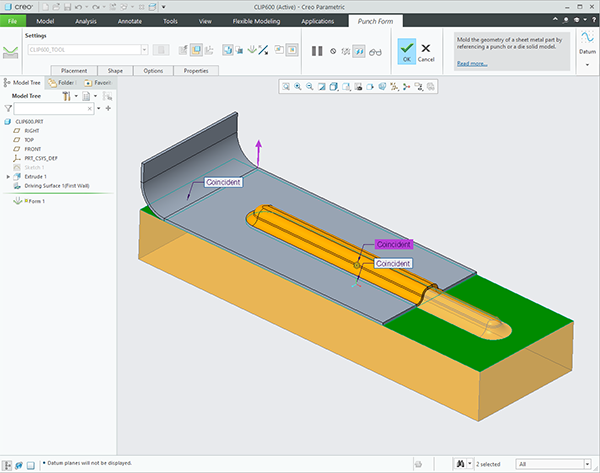Click the New file icon in the quick access toolbar

coord(45,7)
